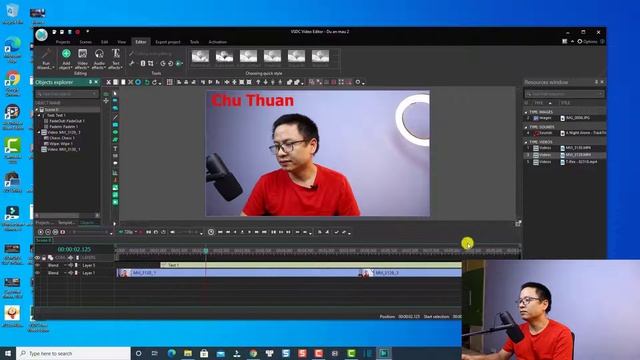The height and width of the screenshot is (360, 640).
Task: Click the VSDC round logo button
Action: click(41, 36)
